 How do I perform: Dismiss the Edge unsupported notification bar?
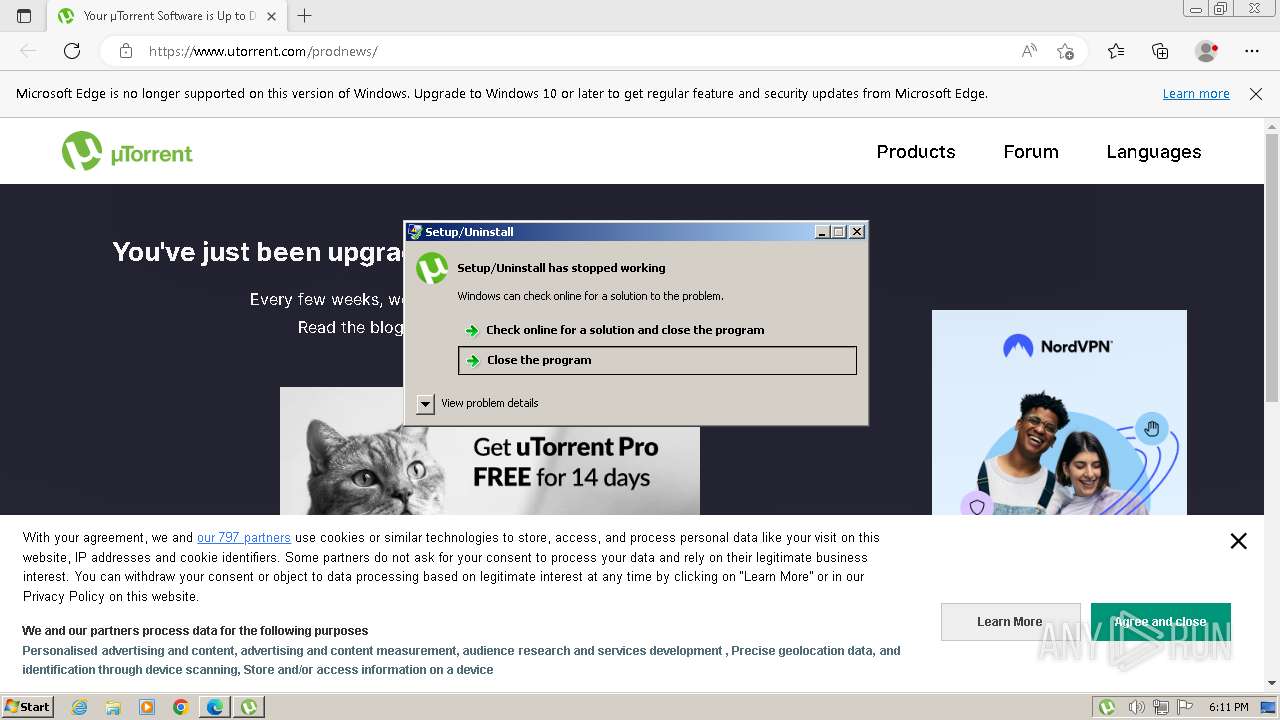point(1256,93)
